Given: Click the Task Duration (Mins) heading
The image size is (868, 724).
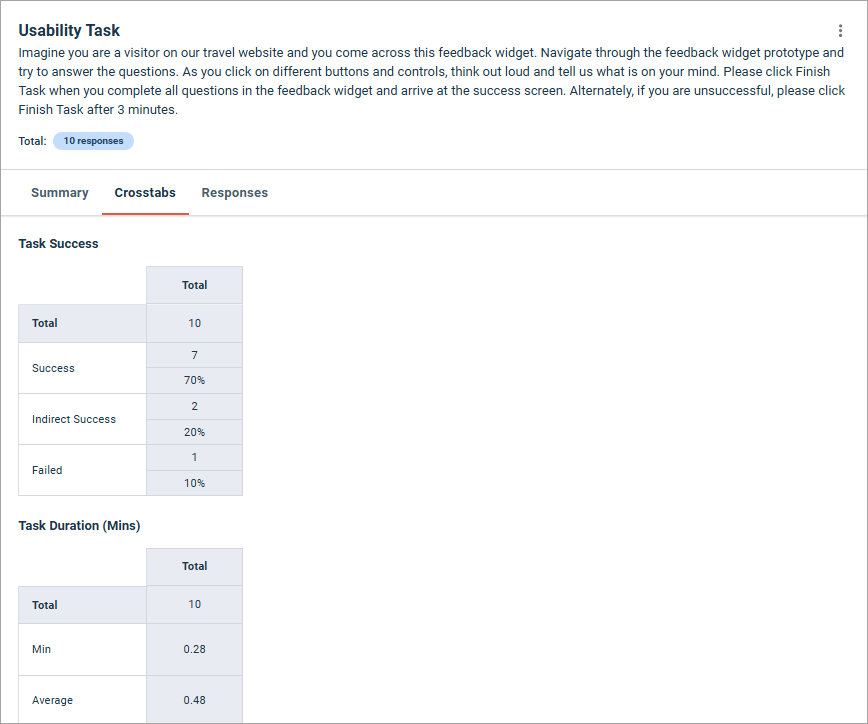Looking at the screenshot, I should [x=79, y=525].
